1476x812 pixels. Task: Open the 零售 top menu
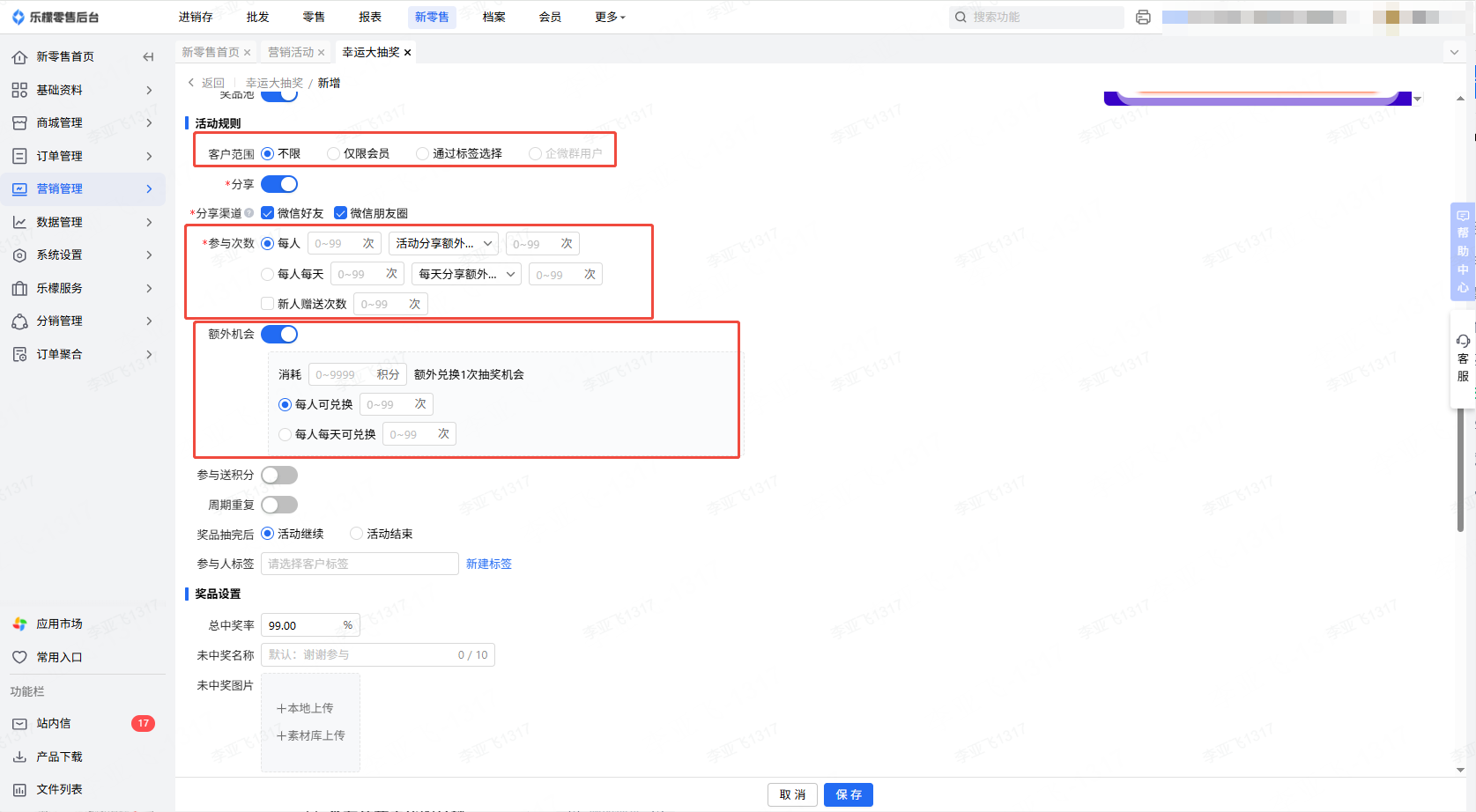pos(314,17)
